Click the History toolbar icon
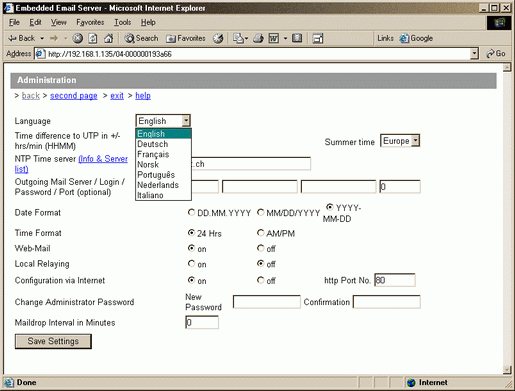Screen dimensions: 515x391 coord(218,38)
